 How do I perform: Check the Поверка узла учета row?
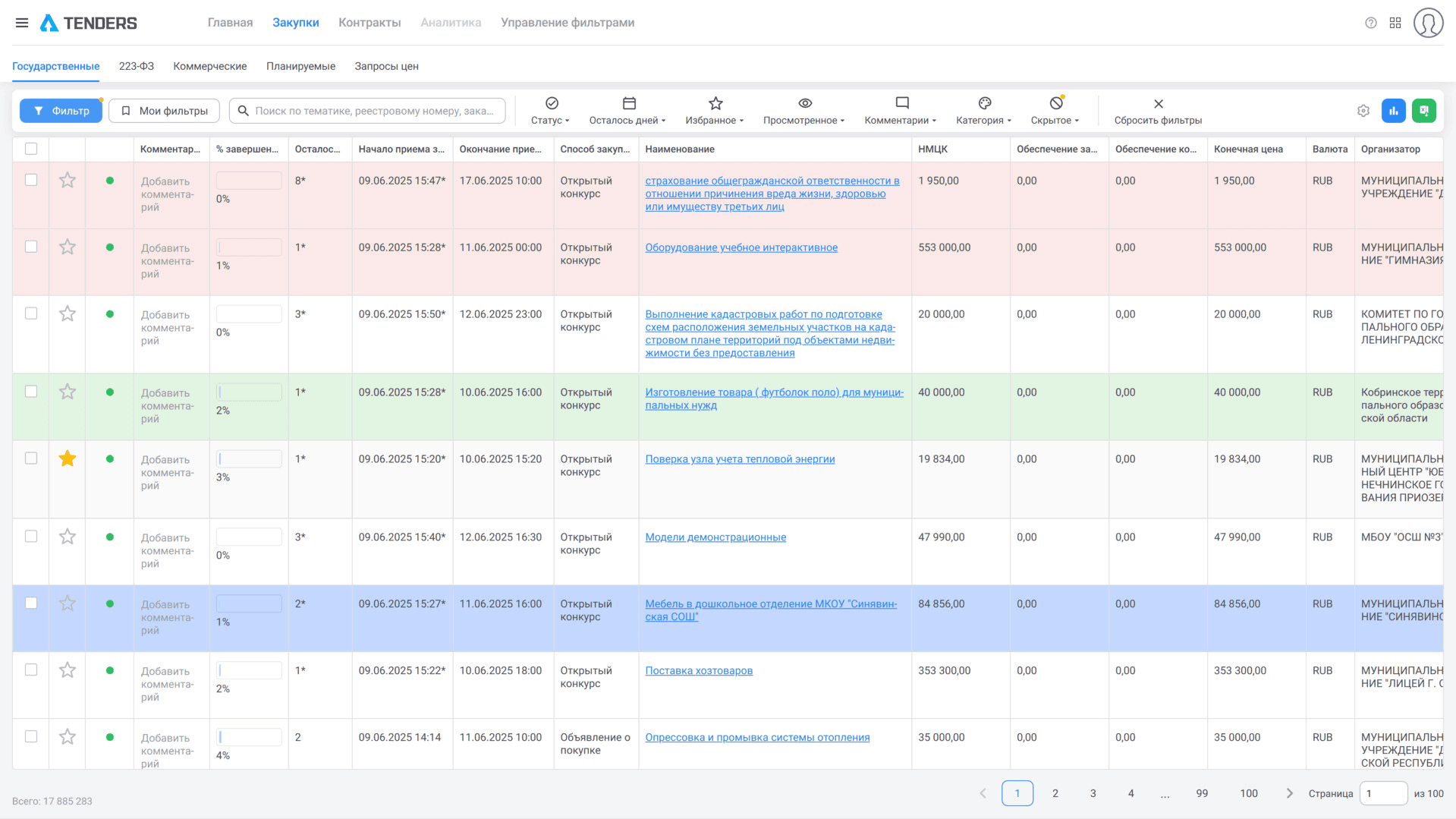(31, 459)
